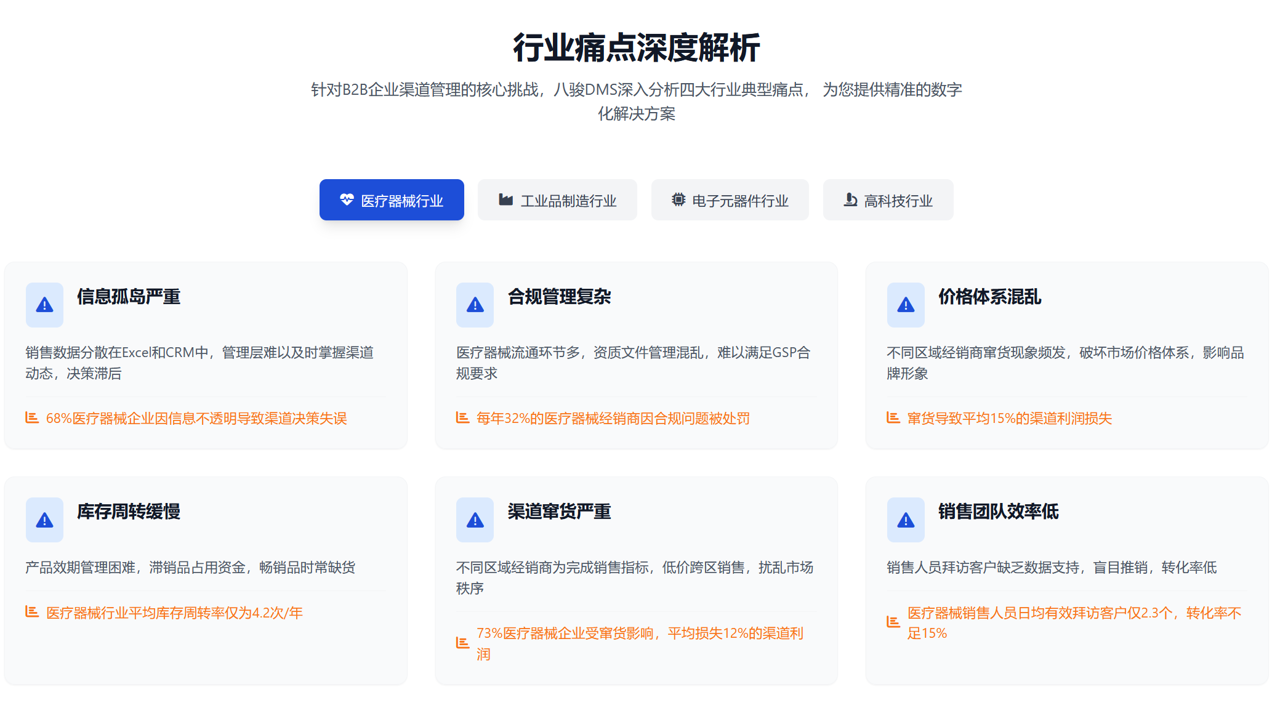Click the chart icon beside 68%医疗器械企业 statistic

(x=32, y=418)
